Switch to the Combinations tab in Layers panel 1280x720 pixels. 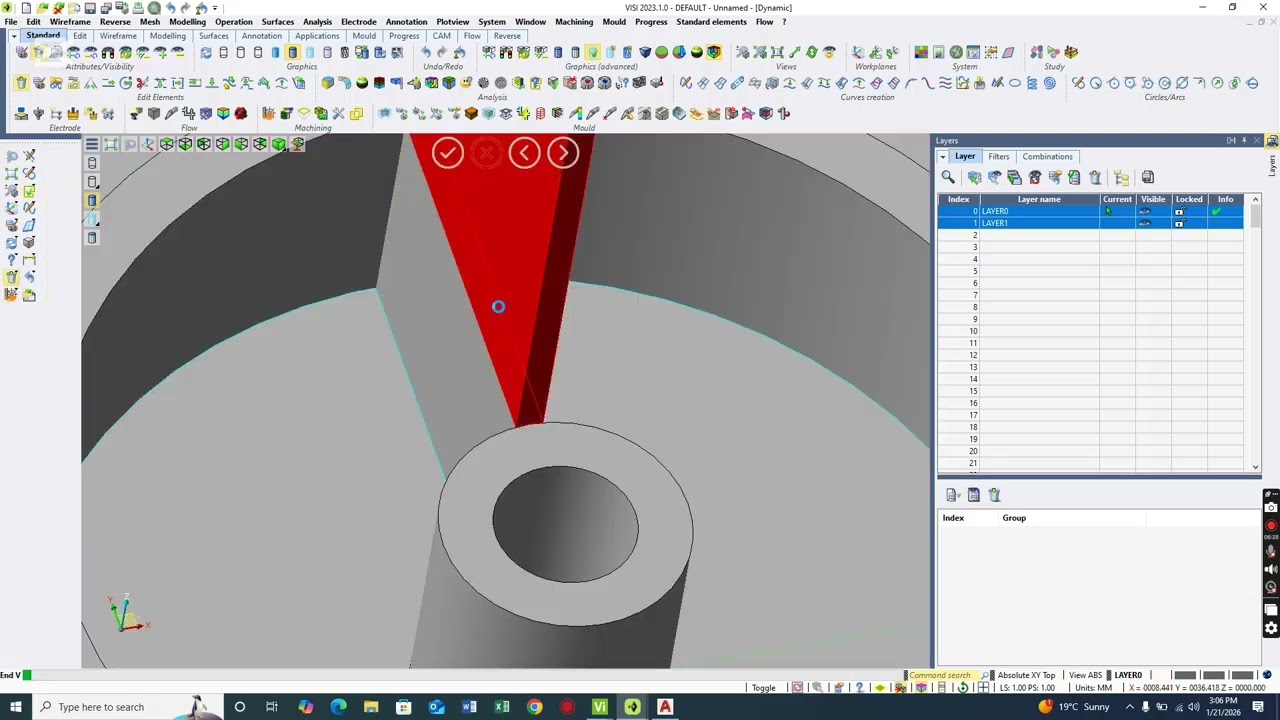tap(1047, 157)
